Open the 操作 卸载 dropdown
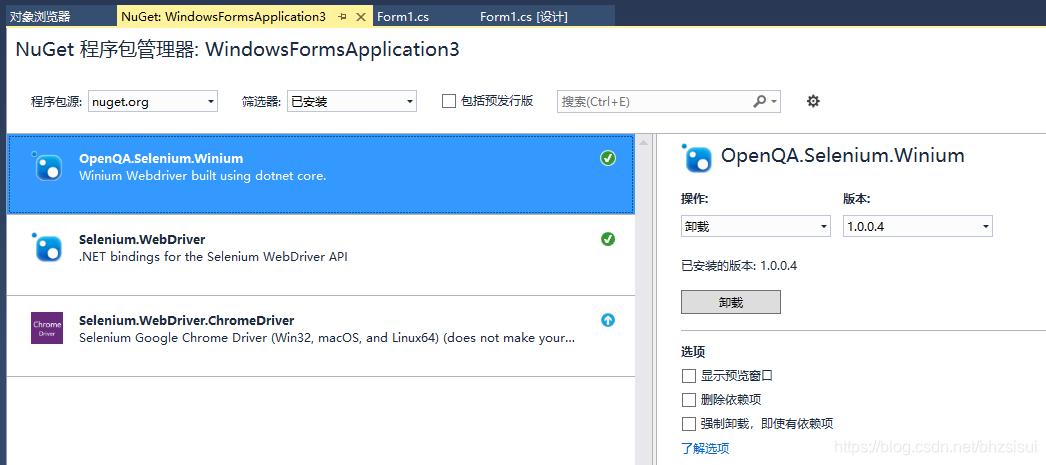 (756, 226)
